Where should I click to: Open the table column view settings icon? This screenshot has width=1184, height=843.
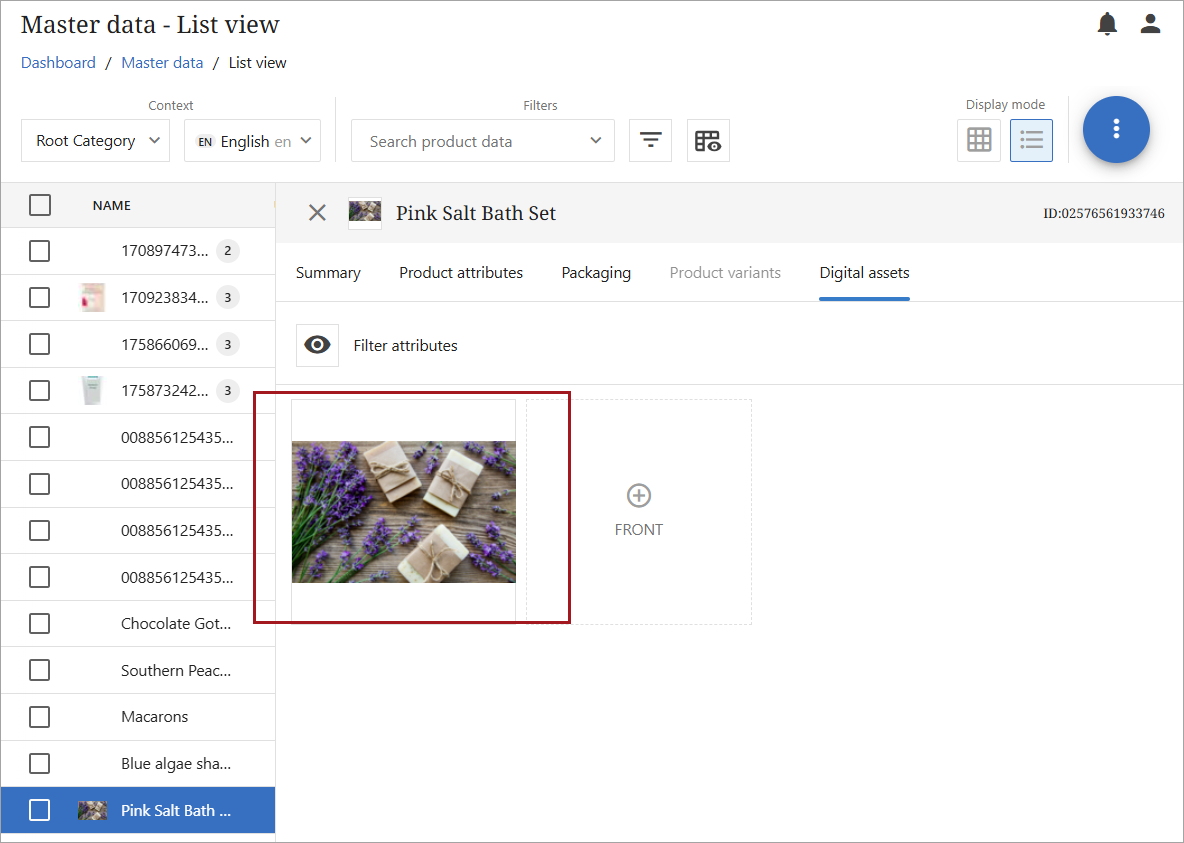(x=708, y=141)
